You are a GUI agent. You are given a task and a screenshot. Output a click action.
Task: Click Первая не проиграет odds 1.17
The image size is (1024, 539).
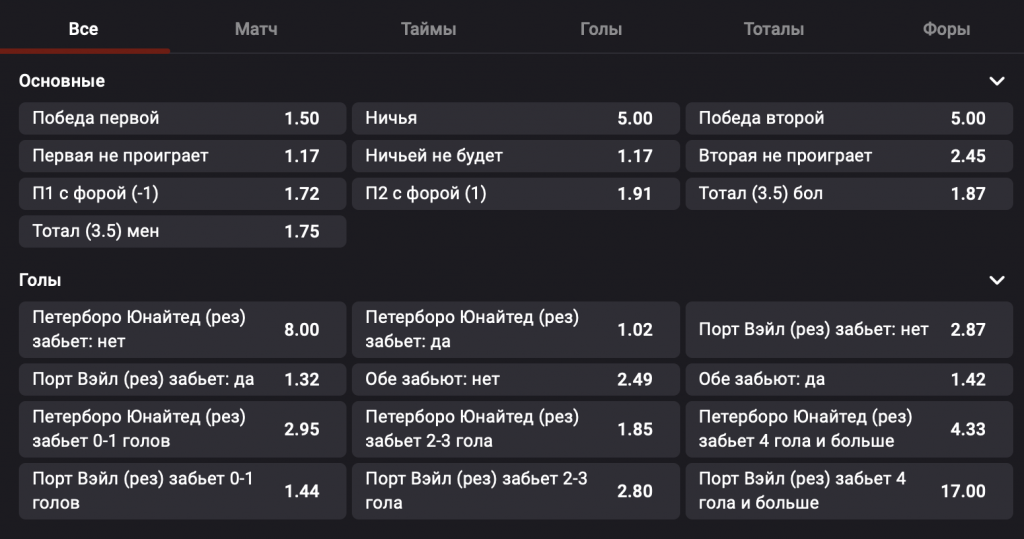[x=182, y=156]
